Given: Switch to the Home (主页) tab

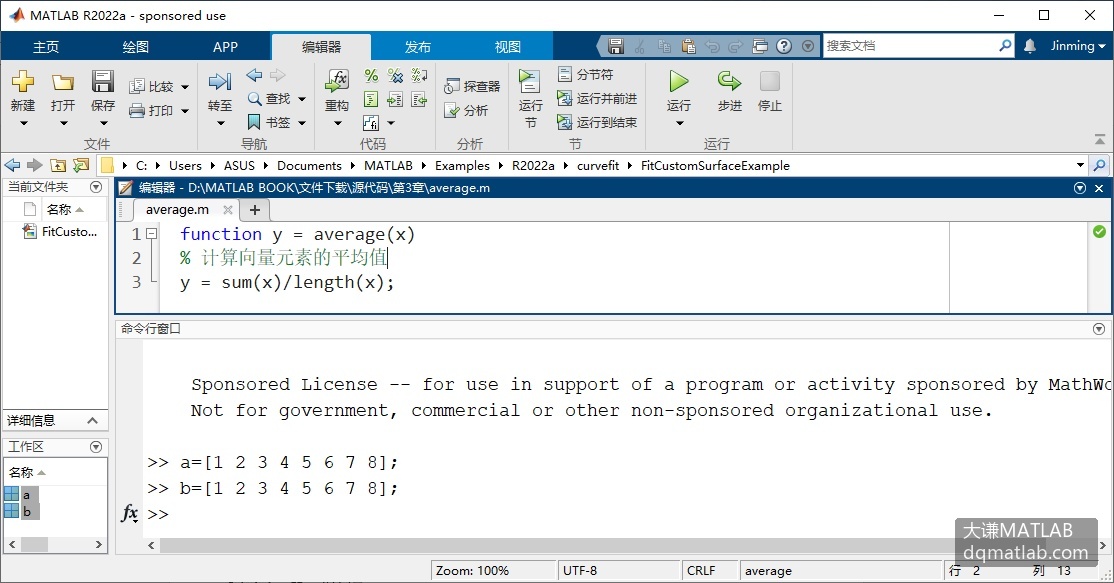Looking at the screenshot, I should point(46,47).
